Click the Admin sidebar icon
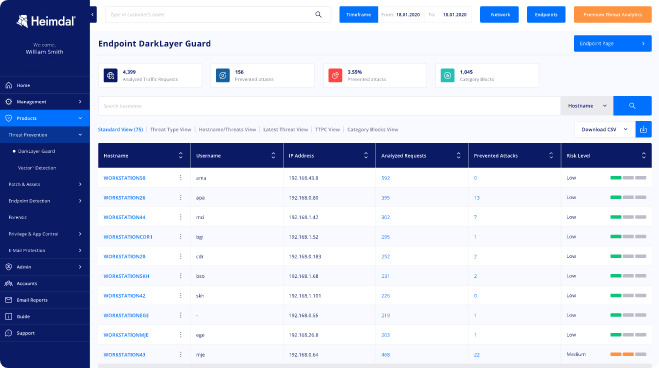This screenshot has width=659, height=368. click(8, 267)
